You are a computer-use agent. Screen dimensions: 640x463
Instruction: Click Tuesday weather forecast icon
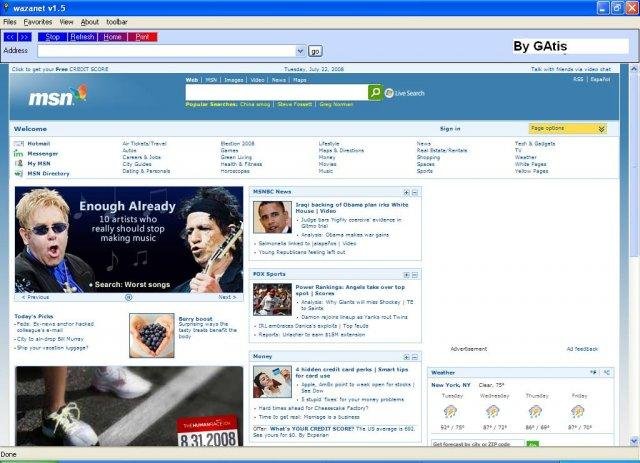[451, 412]
